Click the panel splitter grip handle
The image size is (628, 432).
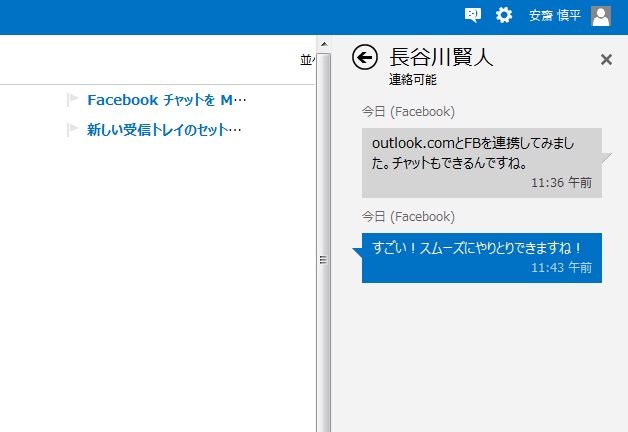(x=323, y=260)
